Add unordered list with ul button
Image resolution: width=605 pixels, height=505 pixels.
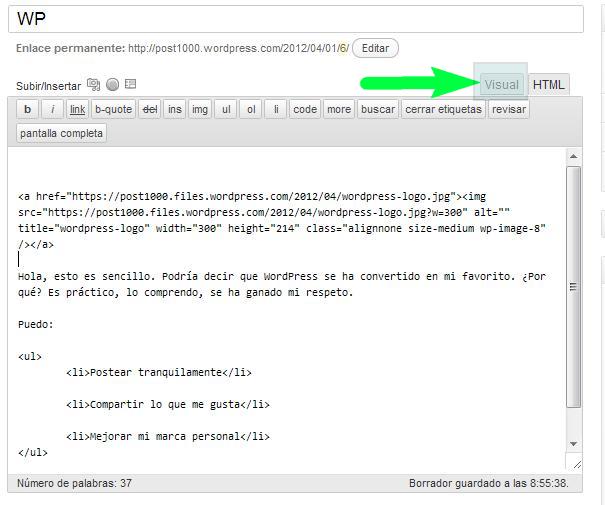tap(226, 109)
